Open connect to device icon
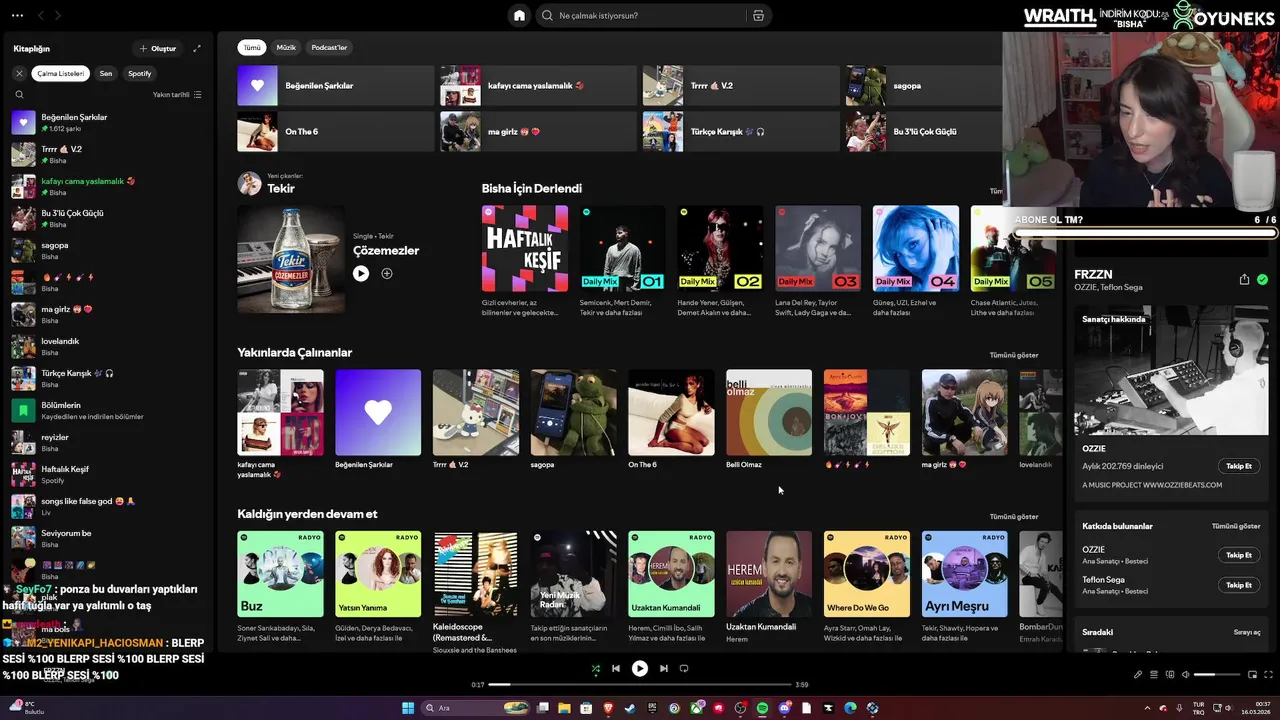 1170,674
